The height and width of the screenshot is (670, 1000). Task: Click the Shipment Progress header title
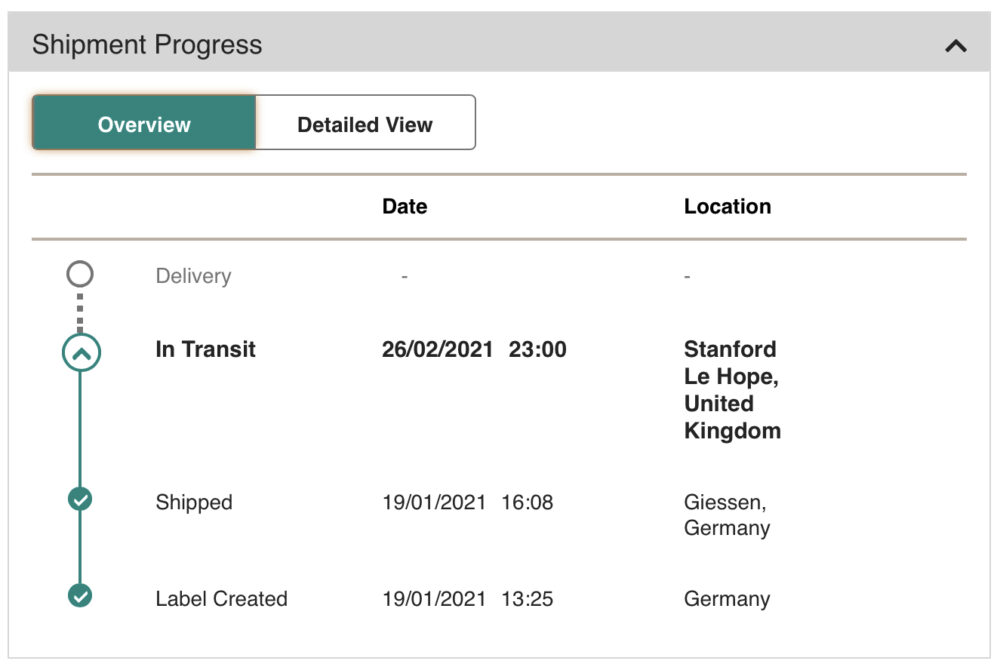[x=147, y=45]
